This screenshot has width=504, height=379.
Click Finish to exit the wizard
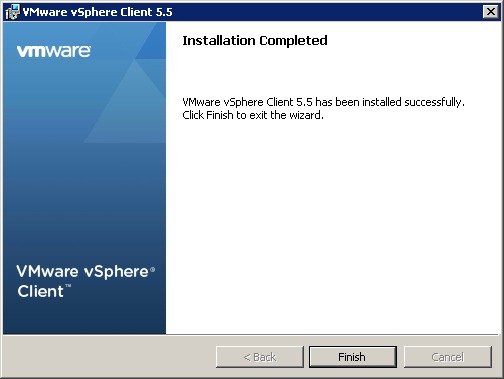coord(353,357)
